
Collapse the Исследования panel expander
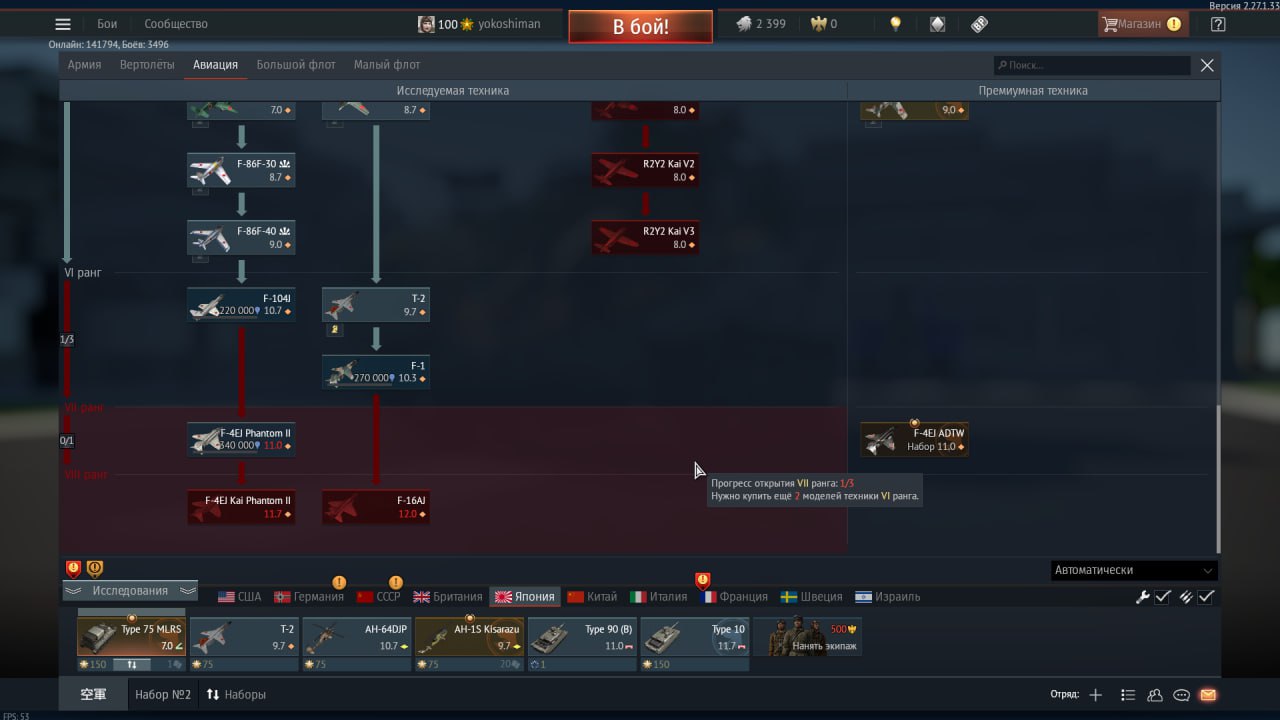tap(130, 591)
